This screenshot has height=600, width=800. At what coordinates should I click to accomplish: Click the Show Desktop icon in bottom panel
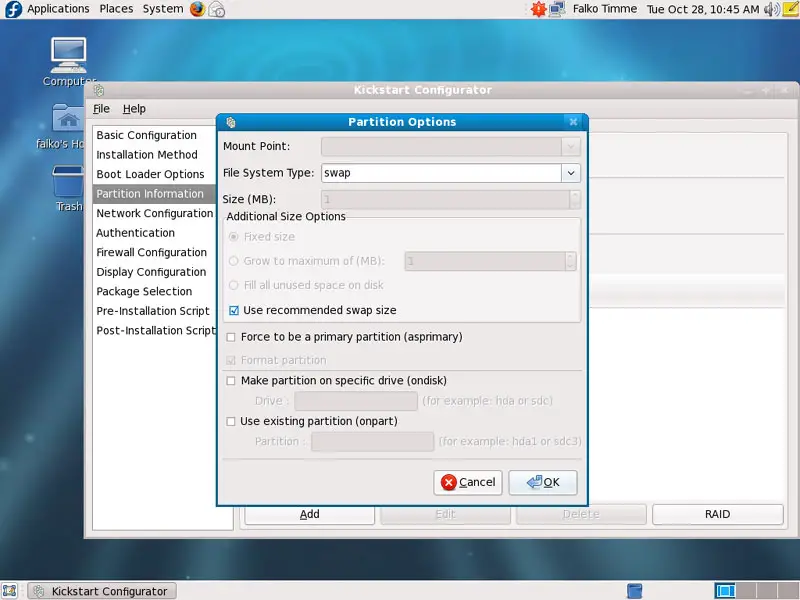tap(10, 591)
